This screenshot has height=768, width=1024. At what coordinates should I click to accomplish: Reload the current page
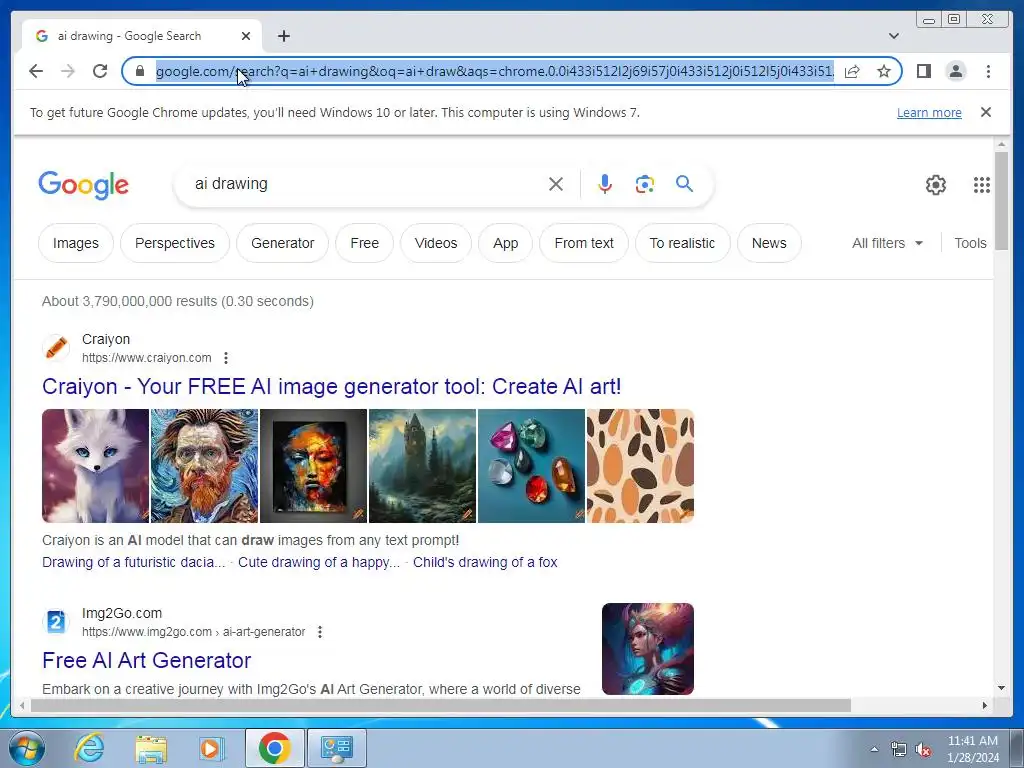tap(100, 71)
